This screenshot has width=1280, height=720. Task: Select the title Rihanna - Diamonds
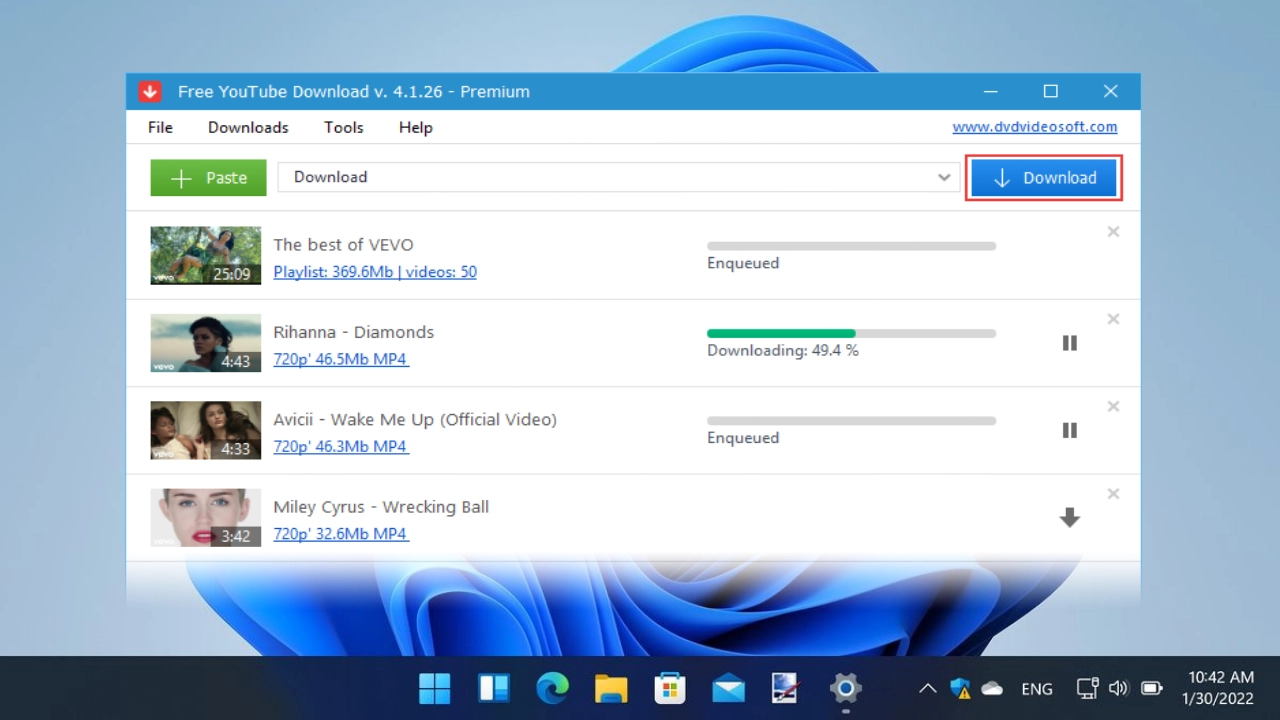[354, 332]
